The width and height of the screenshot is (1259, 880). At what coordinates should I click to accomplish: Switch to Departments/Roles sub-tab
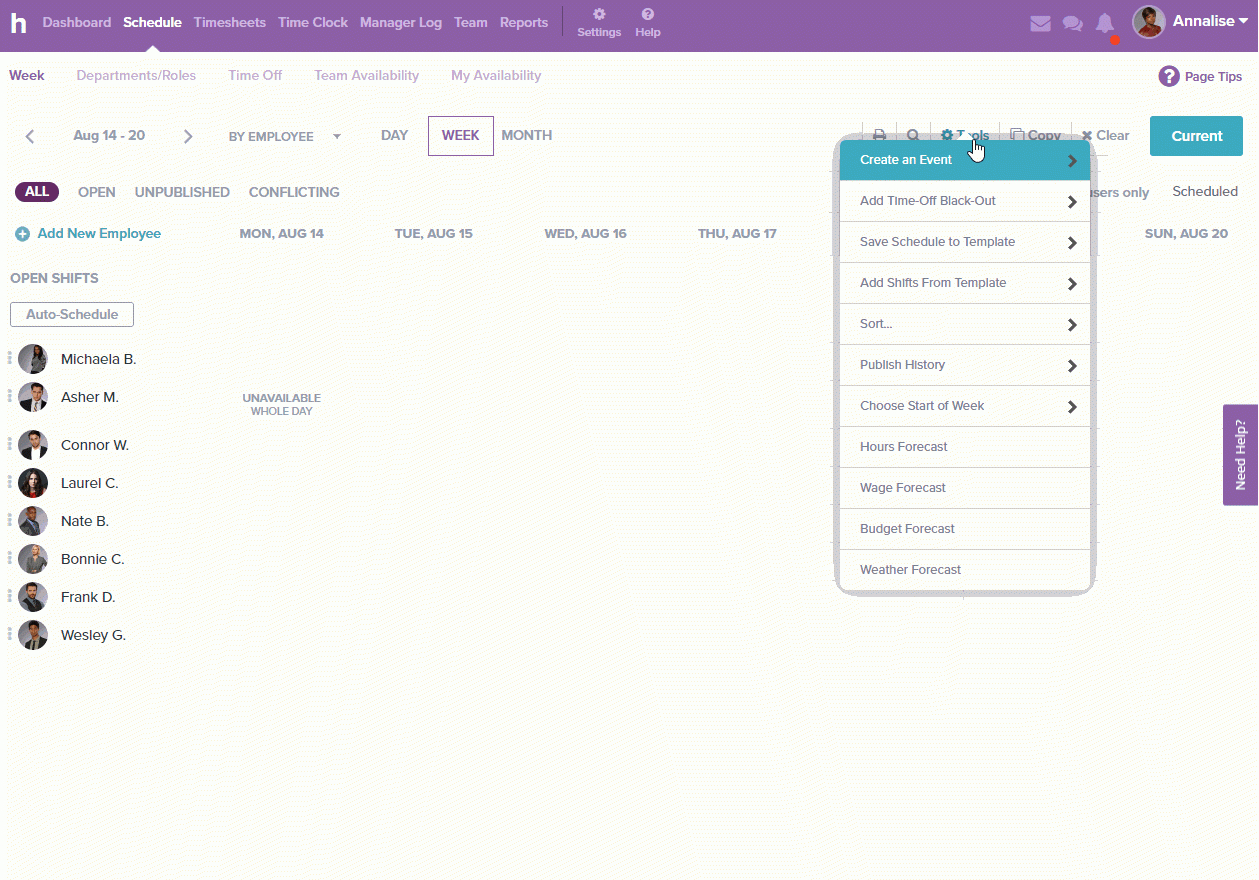pos(136,75)
